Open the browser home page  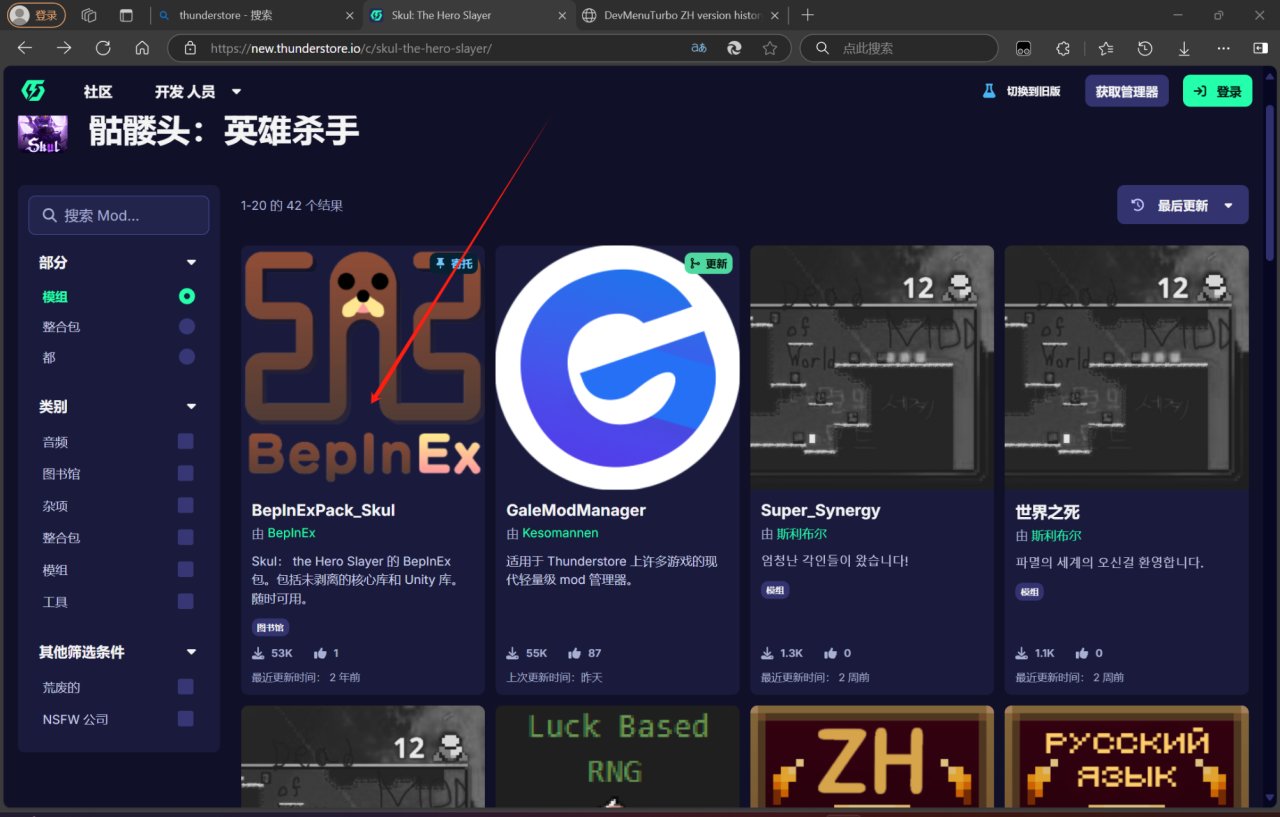(142, 48)
